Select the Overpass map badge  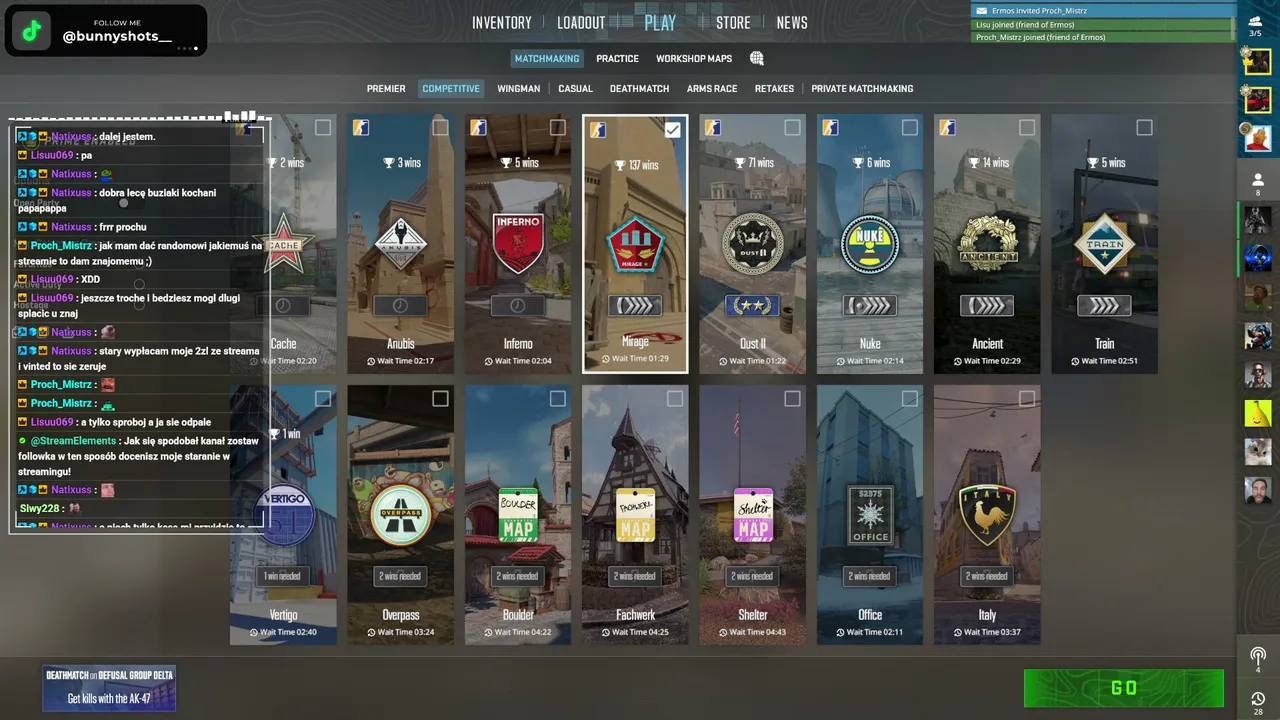click(x=400, y=515)
